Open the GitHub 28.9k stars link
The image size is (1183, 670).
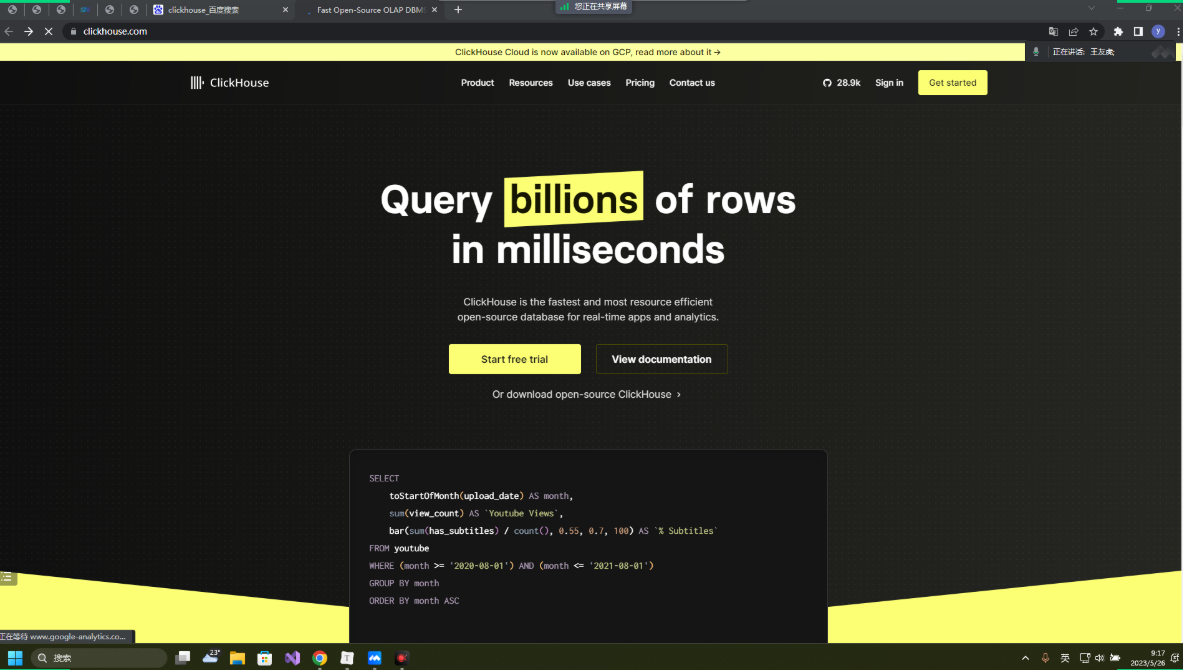coord(841,83)
